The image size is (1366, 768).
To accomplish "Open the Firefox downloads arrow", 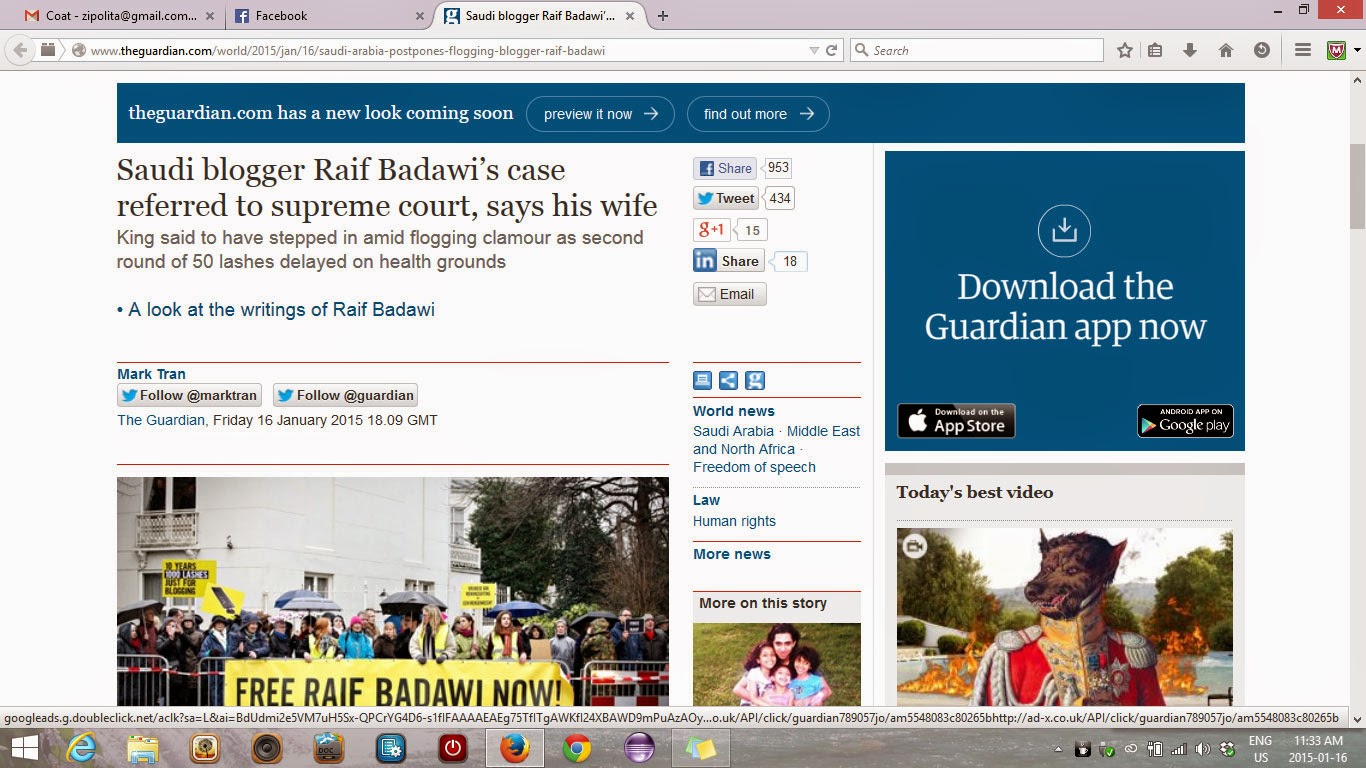I will tap(1190, 50).
